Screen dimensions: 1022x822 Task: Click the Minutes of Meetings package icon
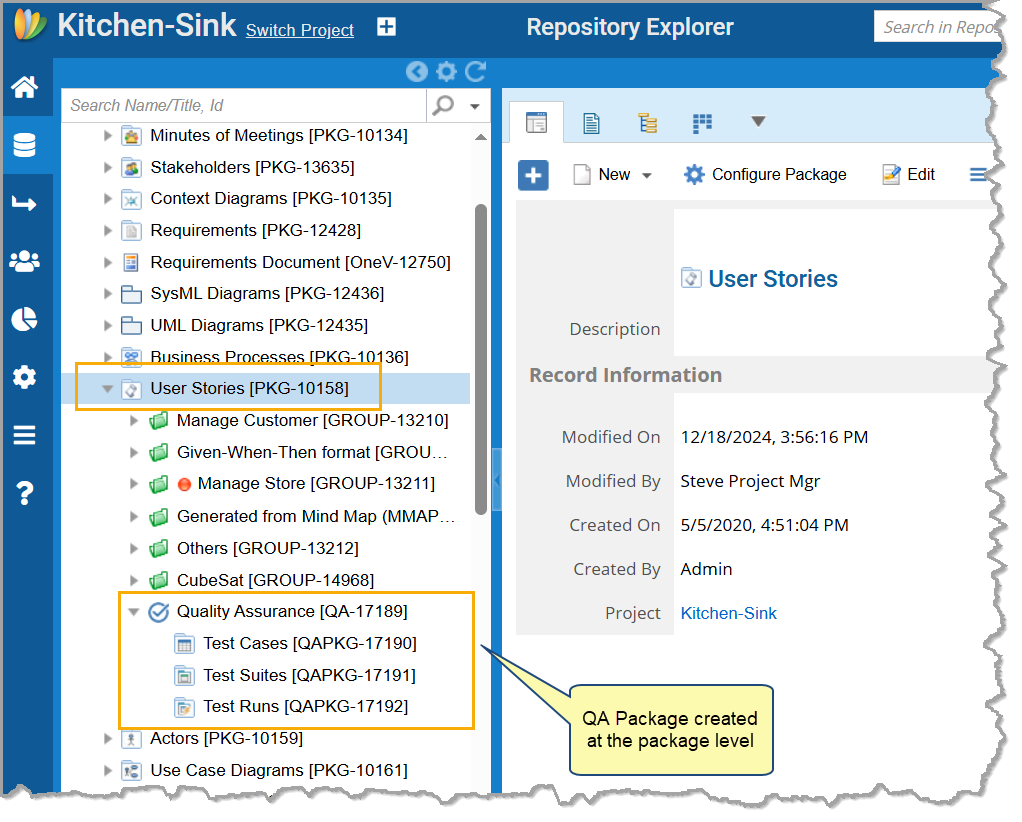click(131, 136)
